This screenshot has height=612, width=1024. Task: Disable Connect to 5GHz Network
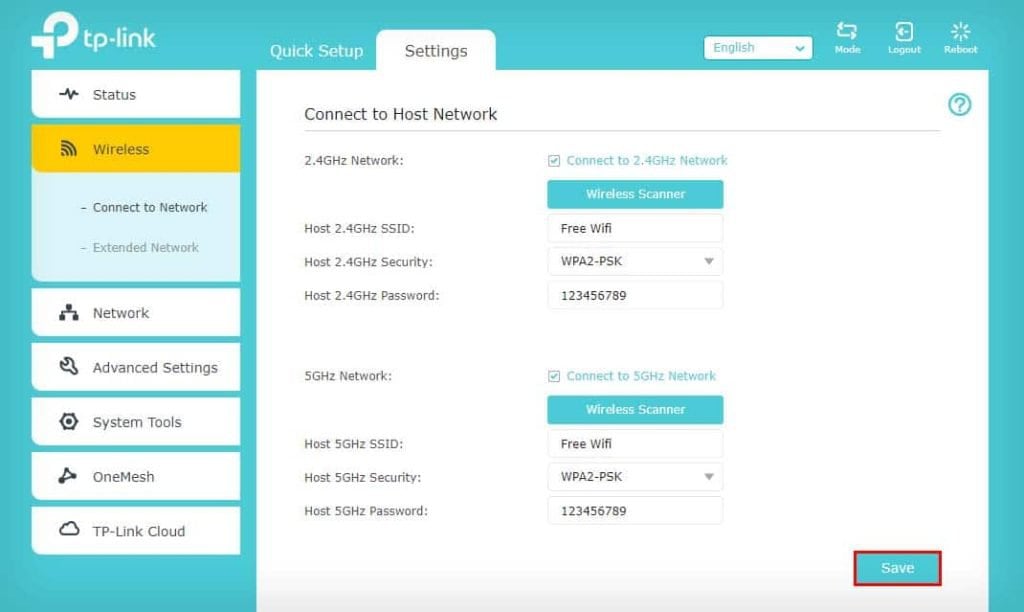click(553, 376)
